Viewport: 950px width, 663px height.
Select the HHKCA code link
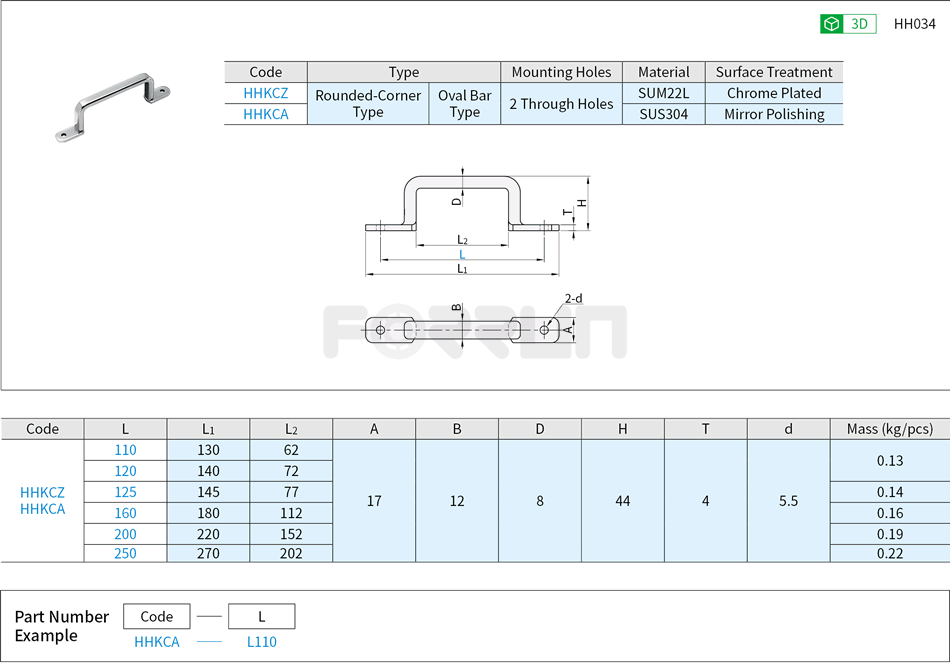tap(265, 114)
